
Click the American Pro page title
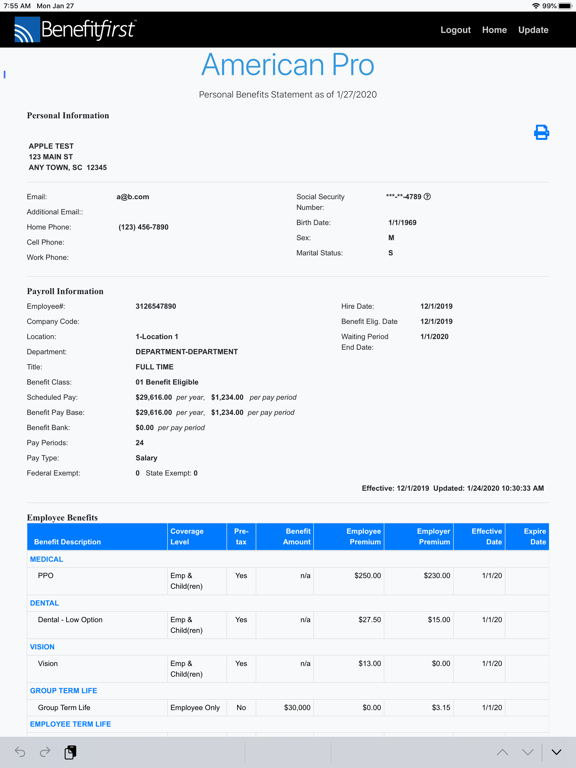[288, 65]
